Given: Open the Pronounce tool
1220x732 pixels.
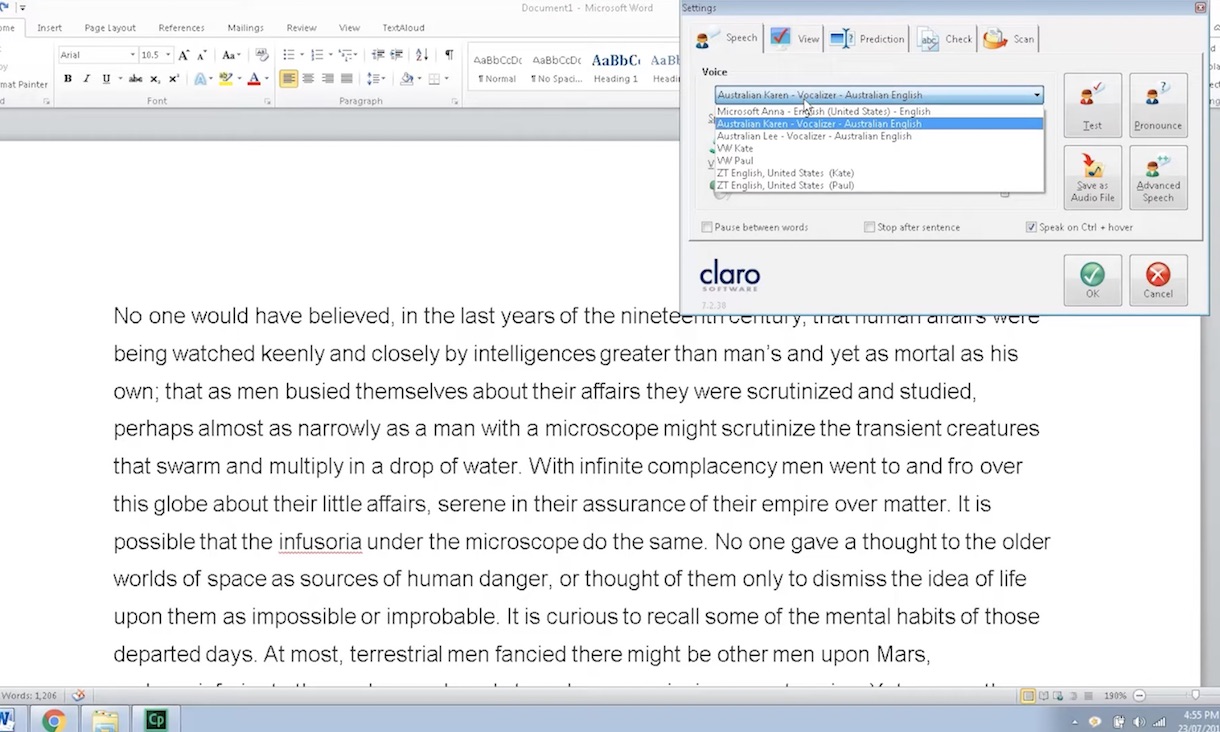Looking at the screenshot, I should 1158,105.
